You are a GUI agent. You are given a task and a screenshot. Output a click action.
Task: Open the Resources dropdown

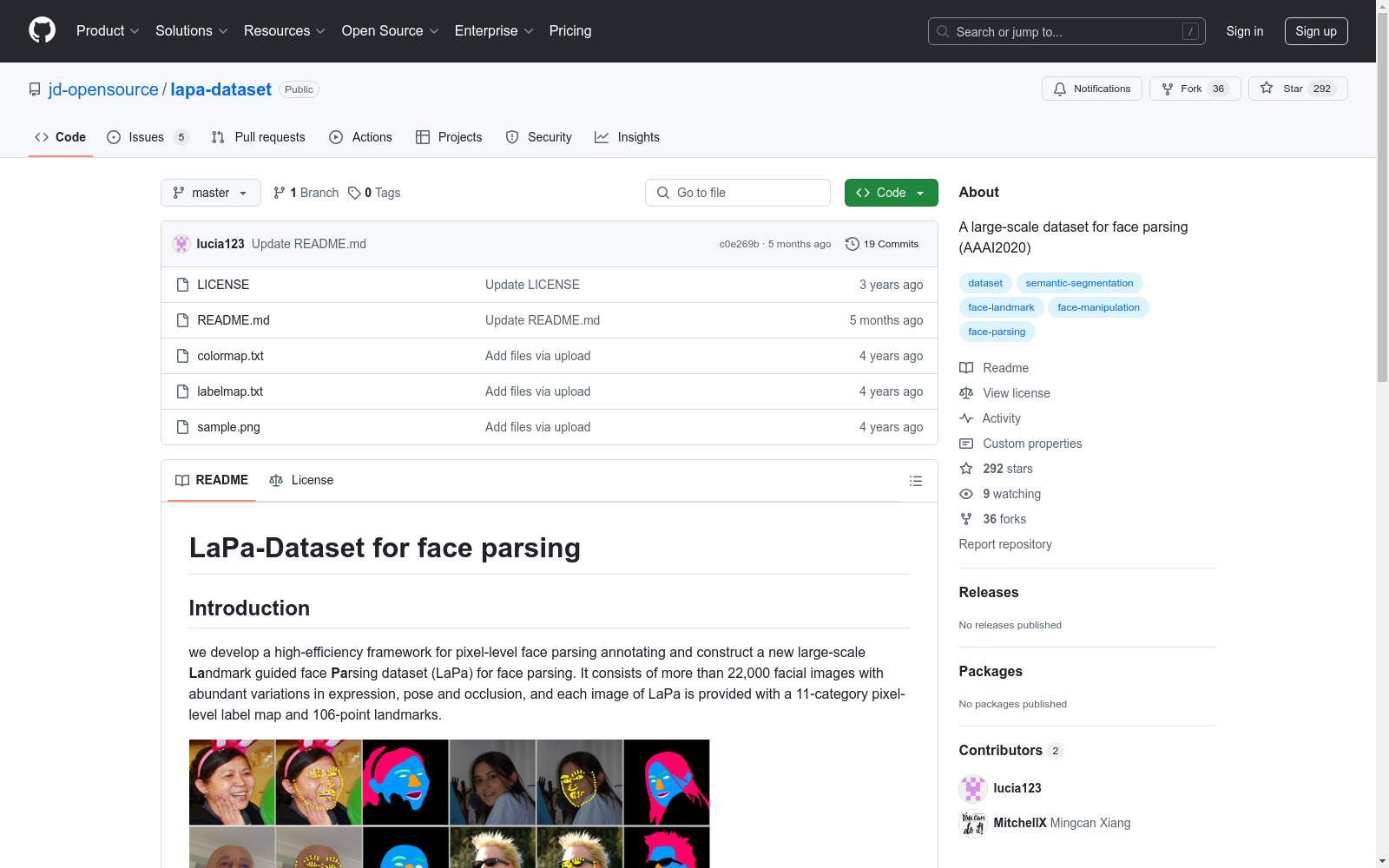[x=284, y=30]
